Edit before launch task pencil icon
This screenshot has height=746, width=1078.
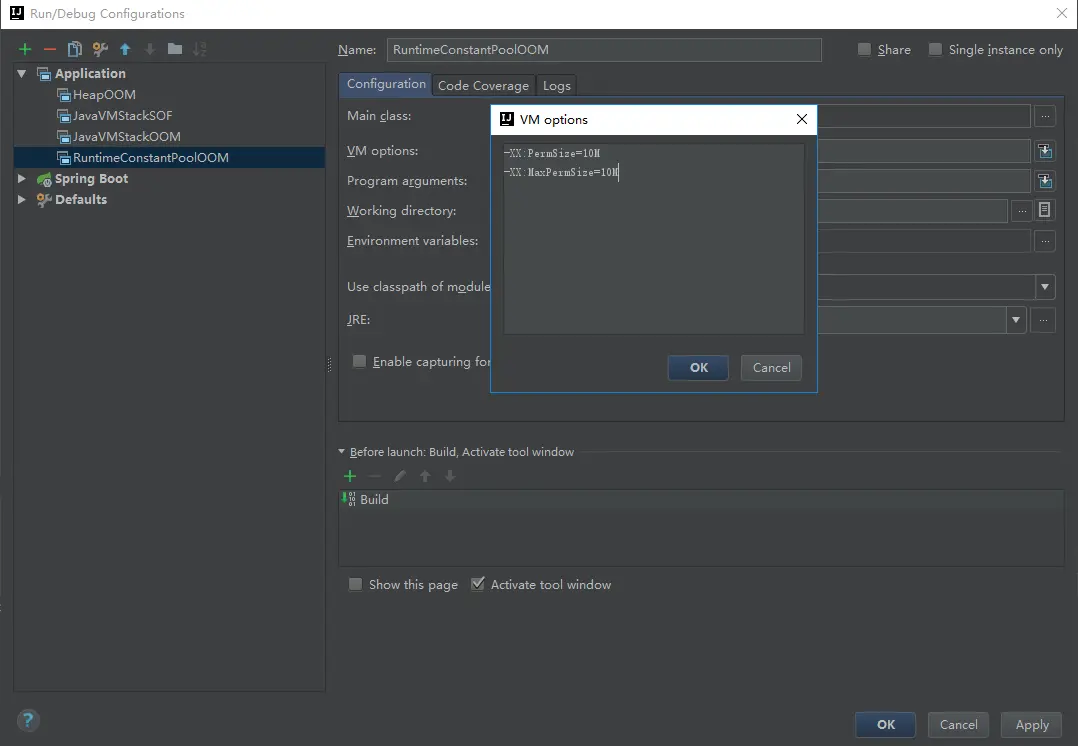(x=399, y=476)
